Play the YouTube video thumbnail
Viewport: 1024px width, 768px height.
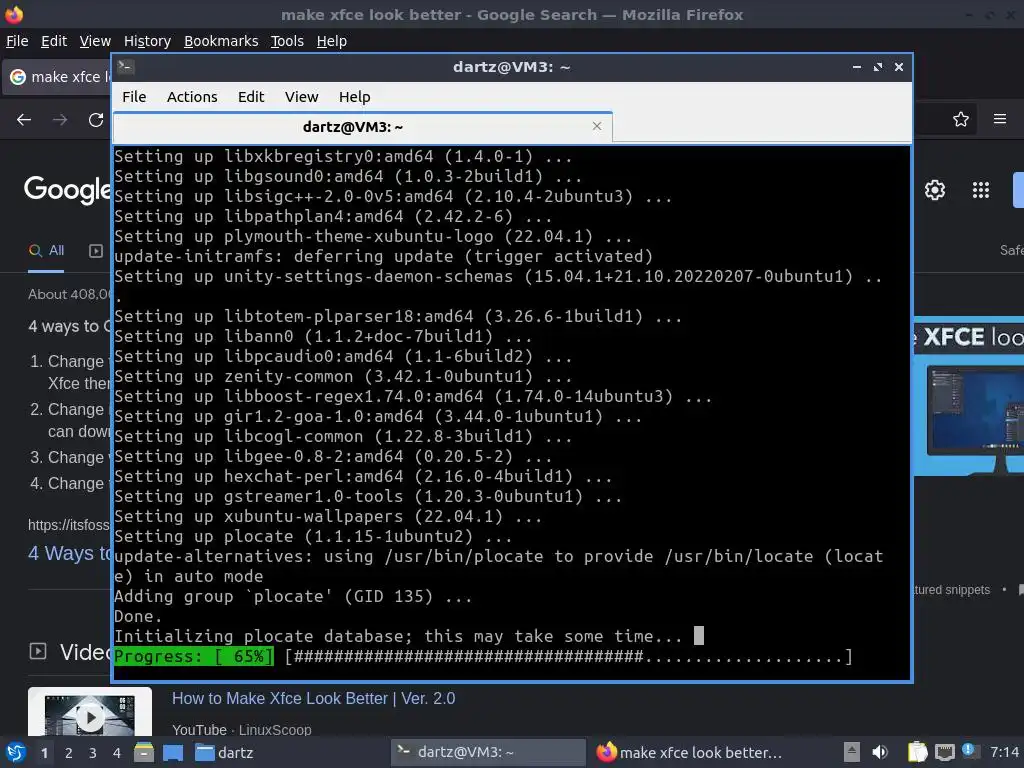pos(90,717)
